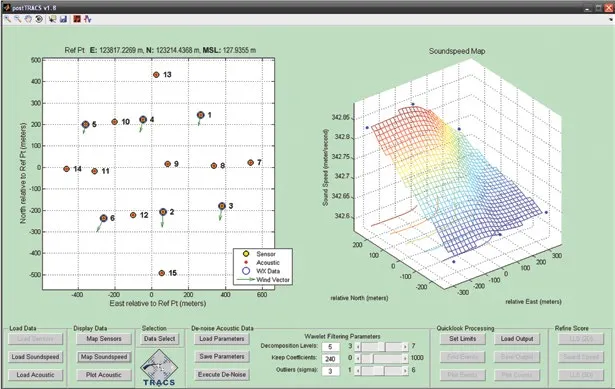Run Execute De-Noise

tap(222, 374)
